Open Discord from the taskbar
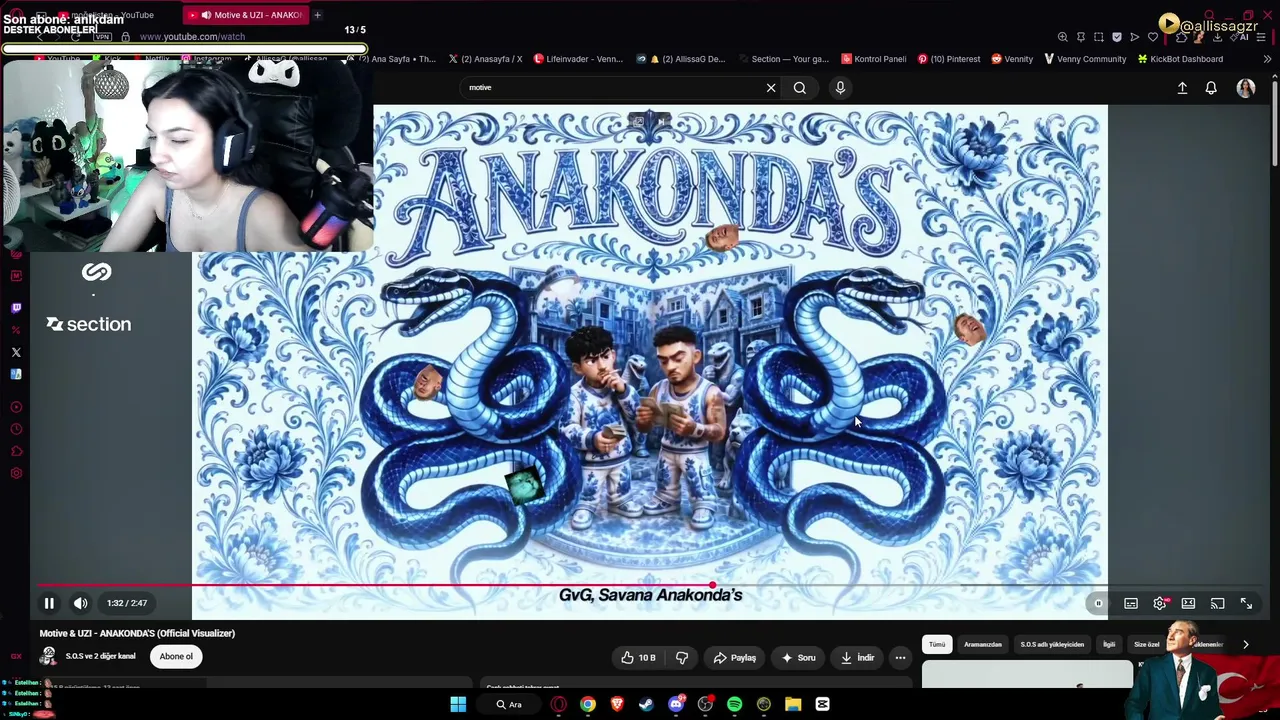The width and height of the screenshot is (1280, 720). pyautogui.click(x=676, y=704)
